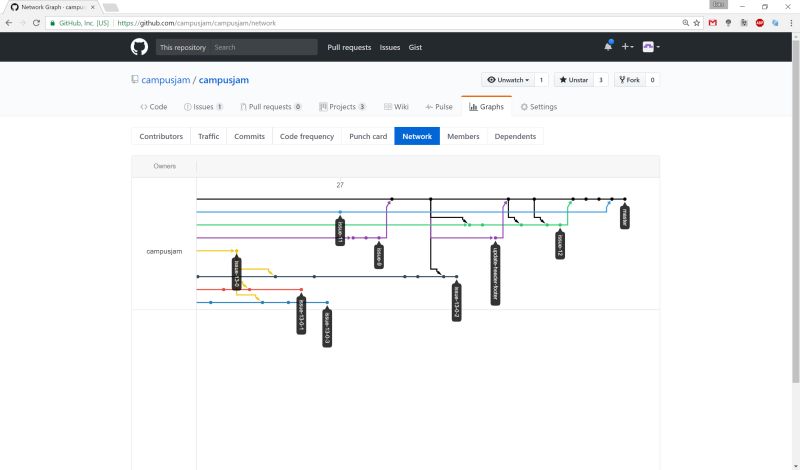Show the Traffic graph
800x470 pixels.
coord(209,136)
